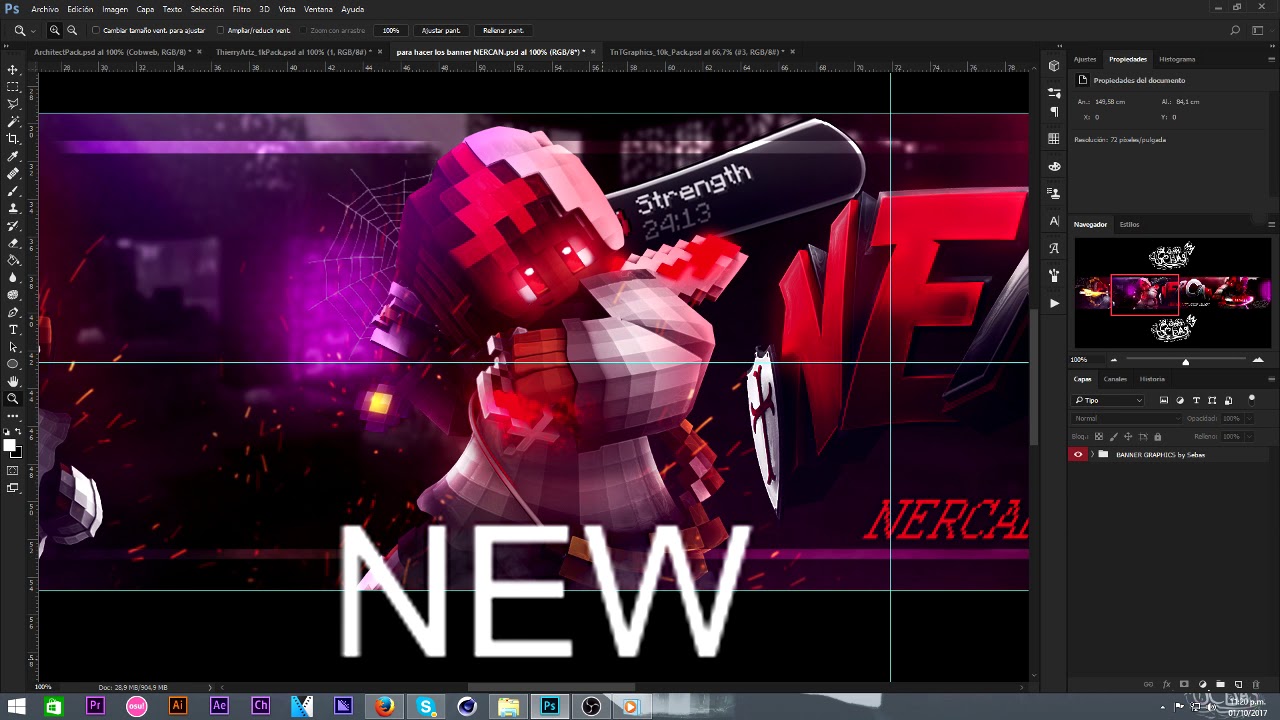The height and width of the screenshot is (720, 1280).
Task: Select the Horizontal Type tool
Action: pyautogui.click(x=13, y=329)
